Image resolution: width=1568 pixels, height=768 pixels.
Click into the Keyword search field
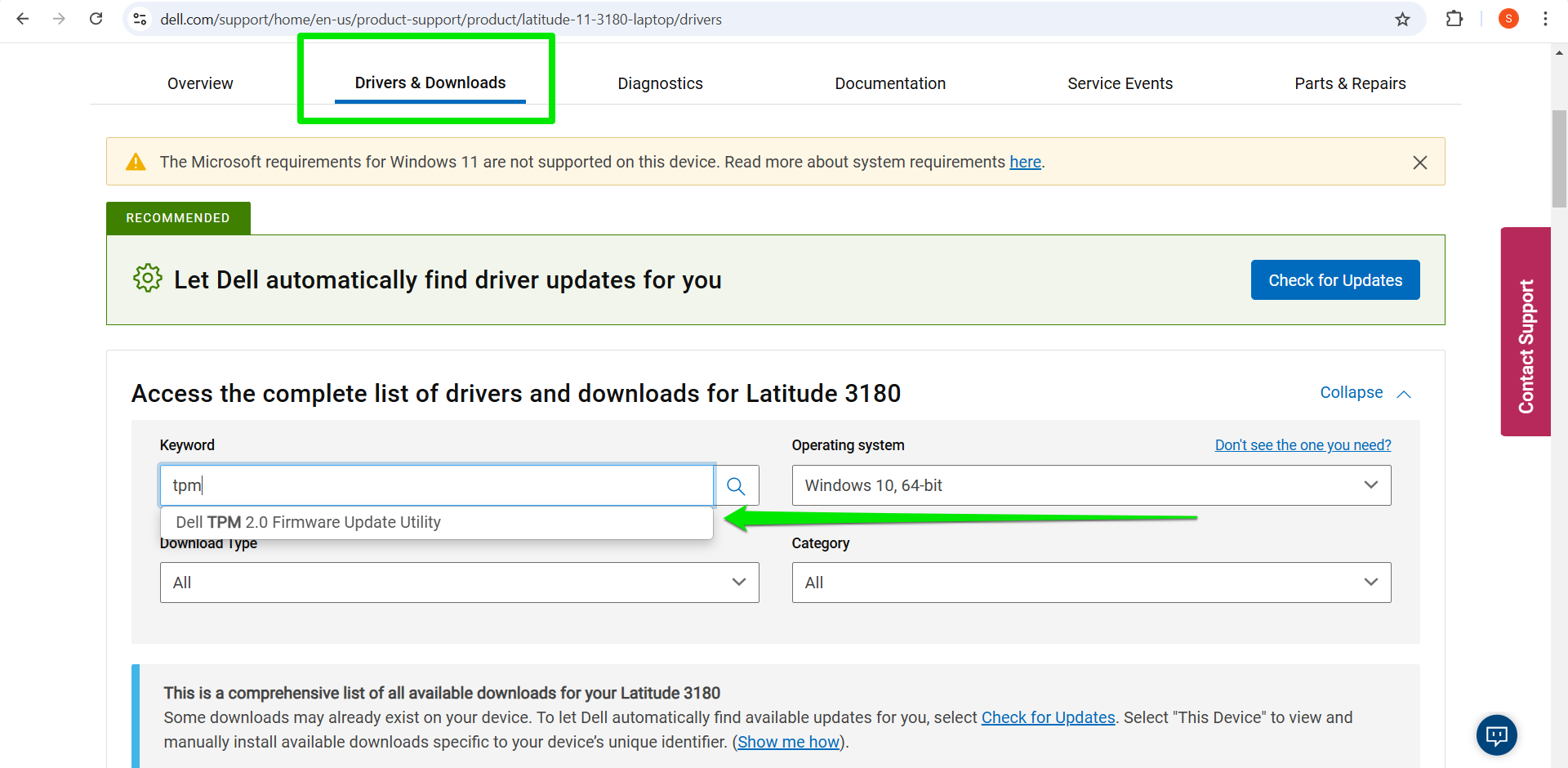(x=437, y=486)
